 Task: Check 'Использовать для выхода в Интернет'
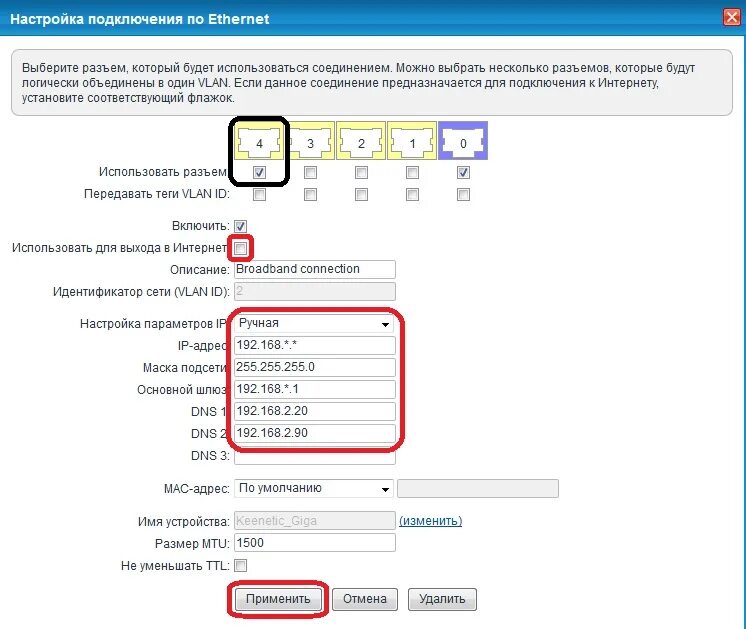coord(240,248)
